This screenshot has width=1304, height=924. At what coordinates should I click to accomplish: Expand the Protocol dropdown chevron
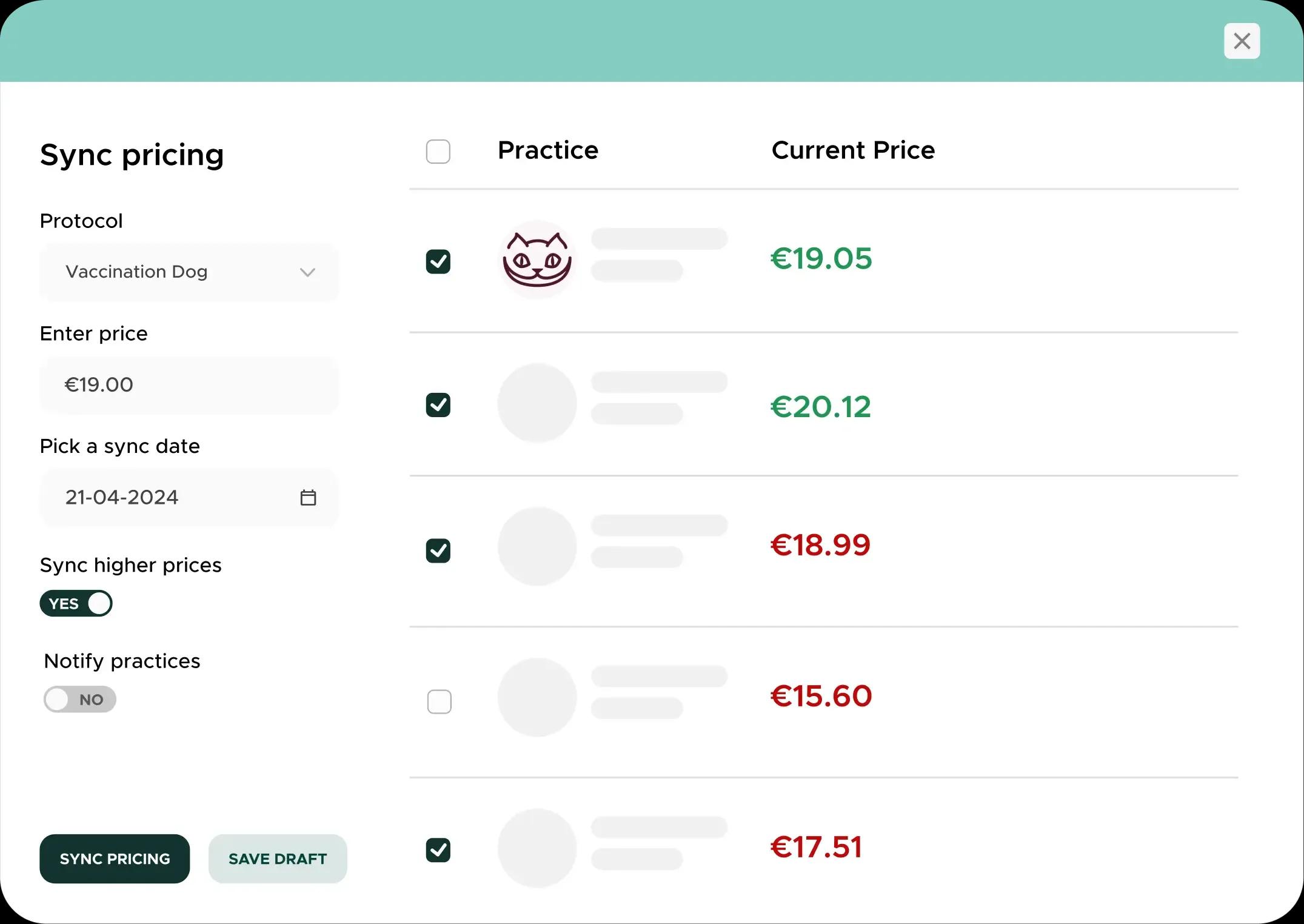pos(307,272)
